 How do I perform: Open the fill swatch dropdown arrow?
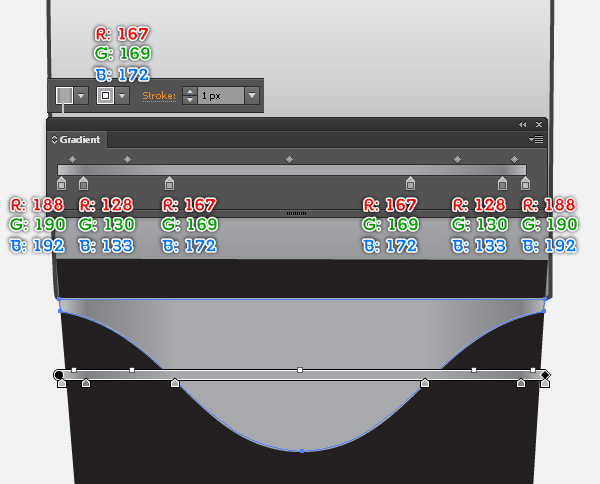81,96
